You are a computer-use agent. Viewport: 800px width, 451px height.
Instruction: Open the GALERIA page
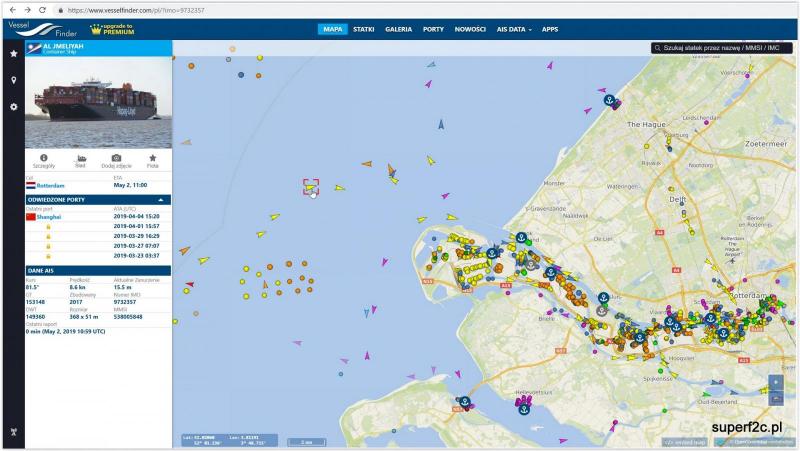[398, 29]
